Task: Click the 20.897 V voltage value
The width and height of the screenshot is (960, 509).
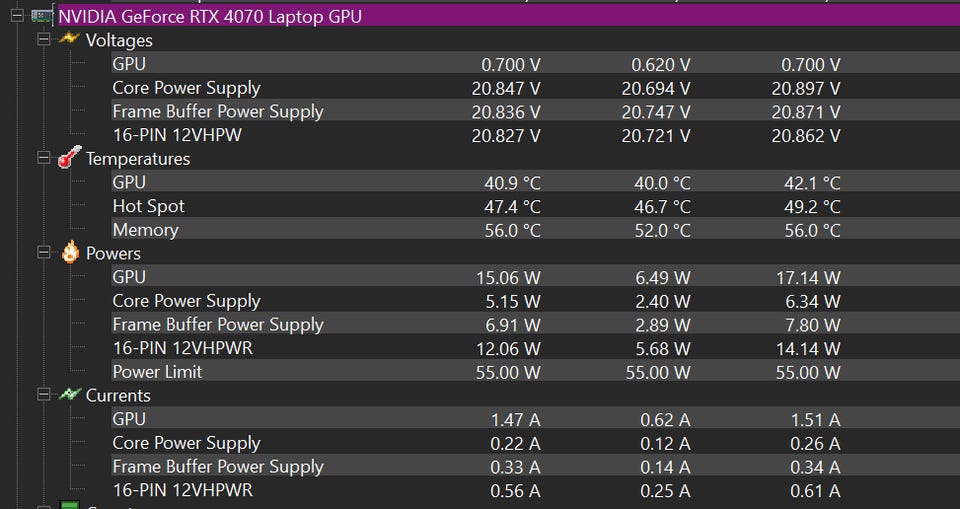Action: pyautogui.click(x=806, y=89)
